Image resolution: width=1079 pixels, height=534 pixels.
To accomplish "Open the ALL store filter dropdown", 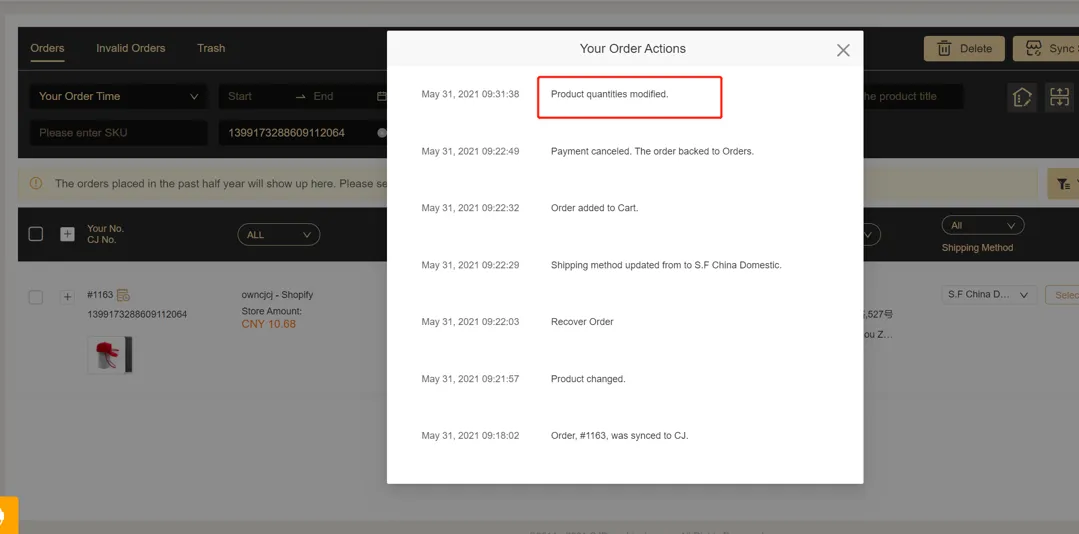I will coord(278,235).
